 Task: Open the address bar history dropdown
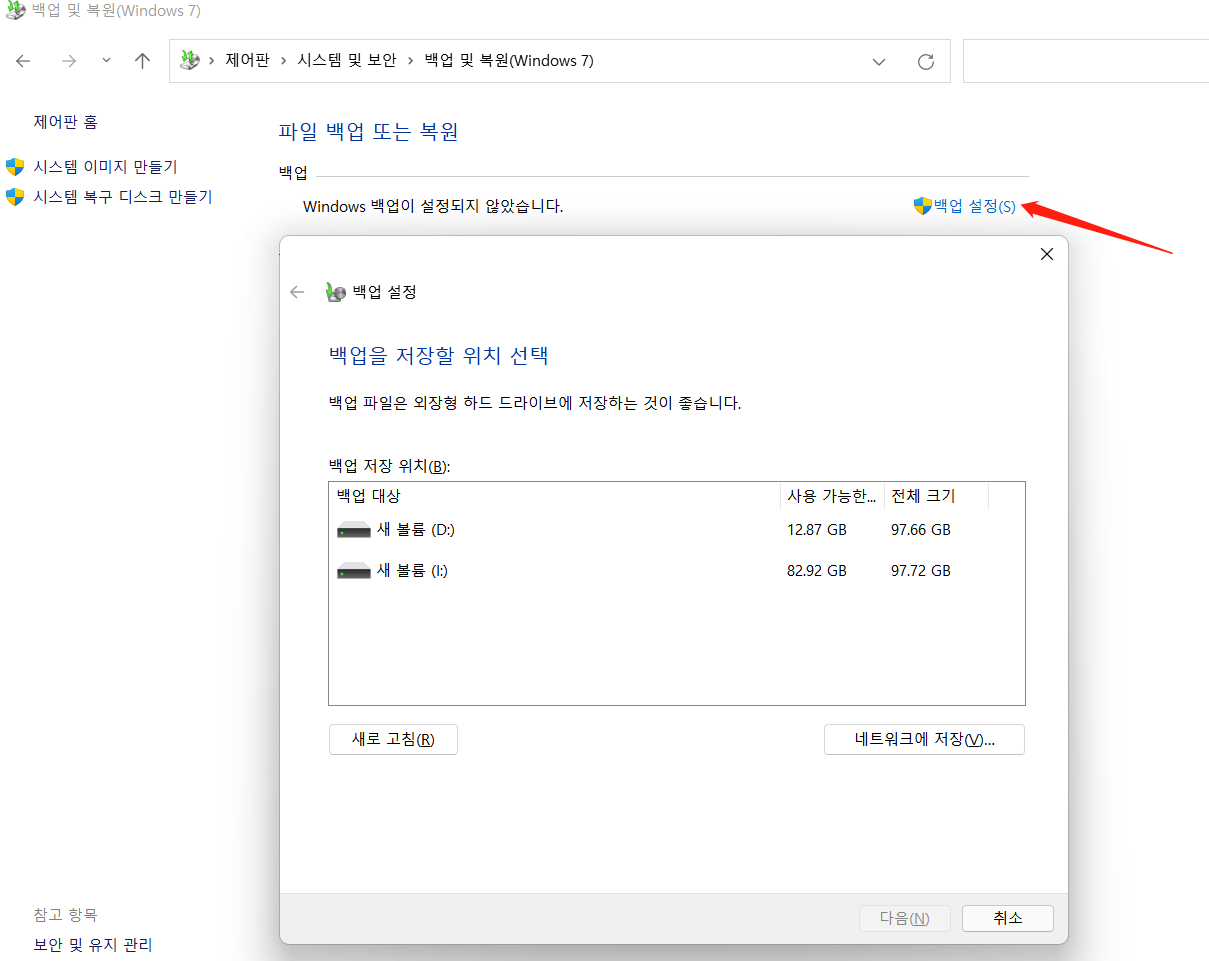tap(878, 61)
